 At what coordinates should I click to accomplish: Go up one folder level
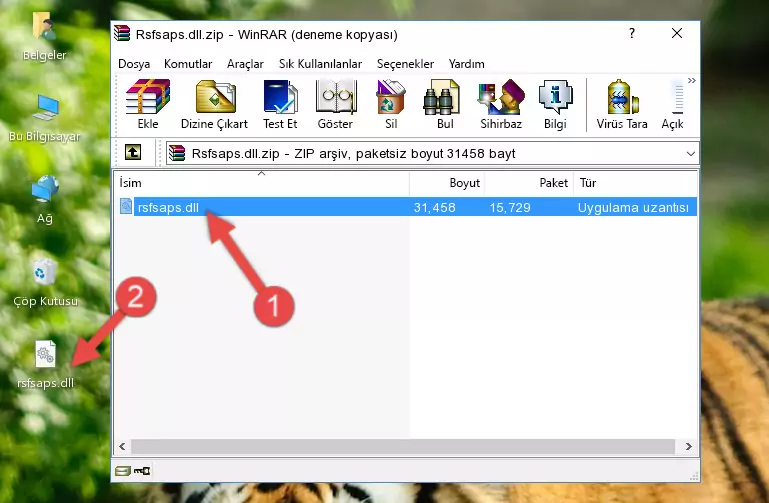tap(133, 152)
